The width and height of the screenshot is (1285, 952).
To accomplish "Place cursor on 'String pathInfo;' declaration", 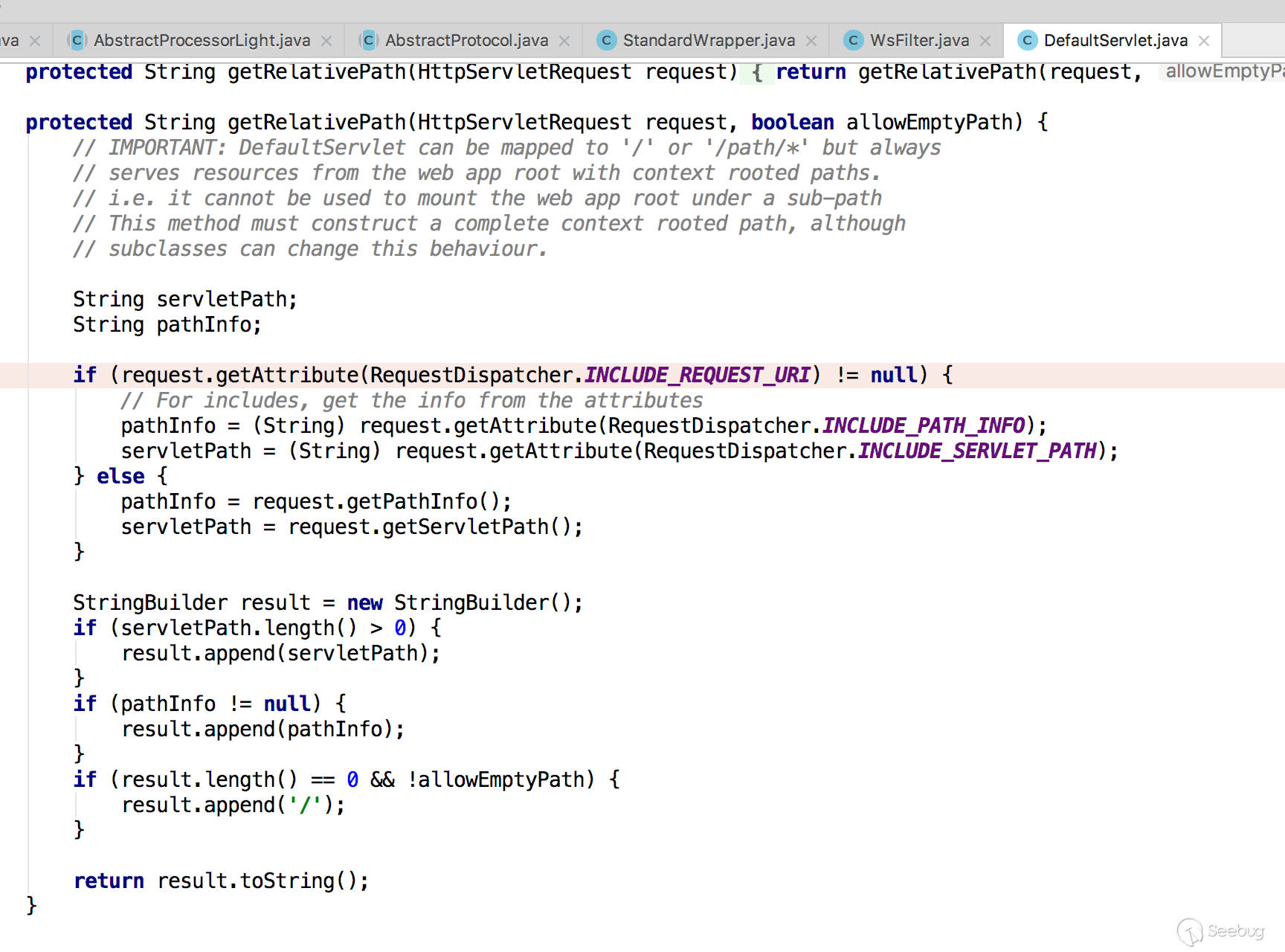I will [167, 324].
